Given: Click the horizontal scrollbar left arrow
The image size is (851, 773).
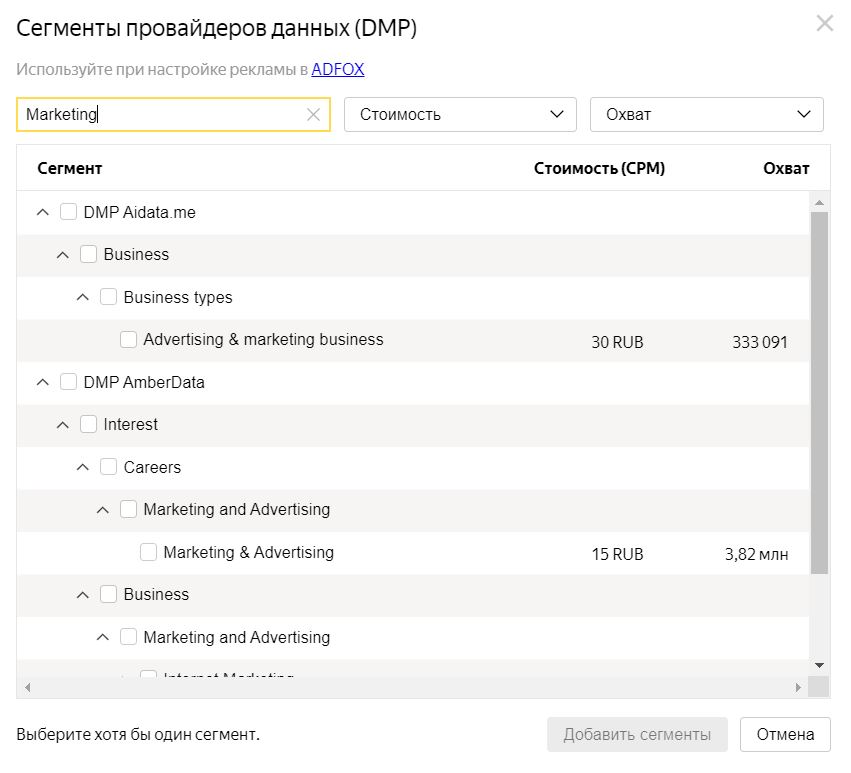Looking at the screenshot, I should coord(27,687).
